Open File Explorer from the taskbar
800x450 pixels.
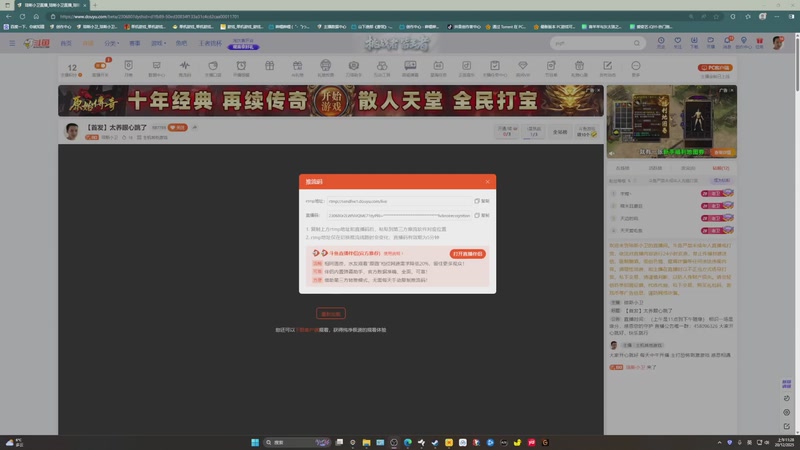(366, 442)
